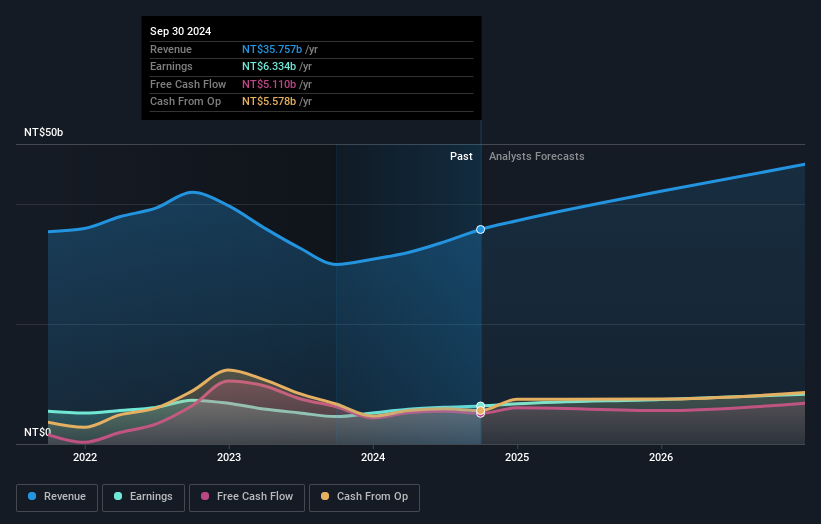Click the 2024 x-axis label
821x524 pixels.
373,457
